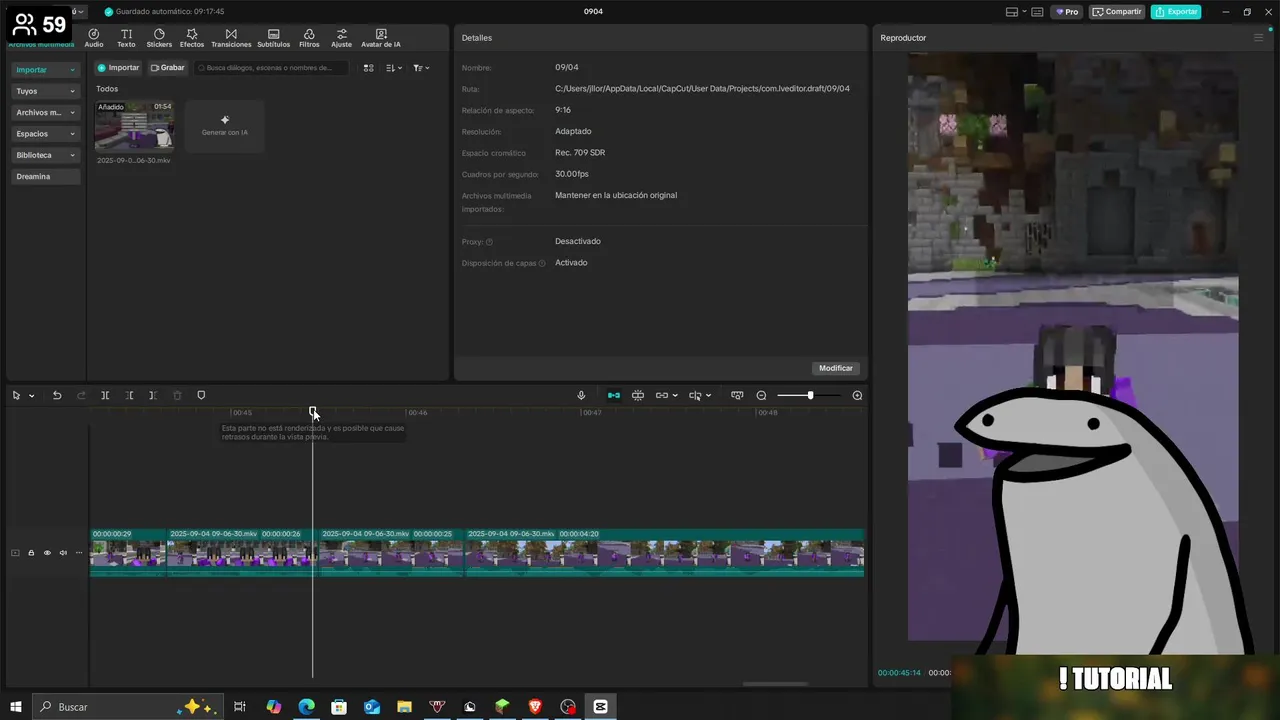Select Dreamina in the sidebar
Viewport: 1280px width, 720px height.
[x=45, y=177]
